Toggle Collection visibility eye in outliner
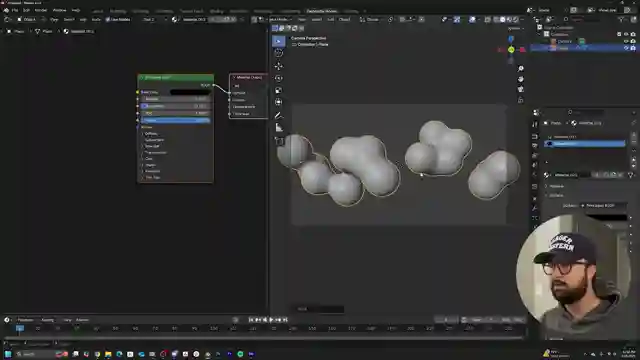Viewport: 640px width, 360px height. point(626,34)
